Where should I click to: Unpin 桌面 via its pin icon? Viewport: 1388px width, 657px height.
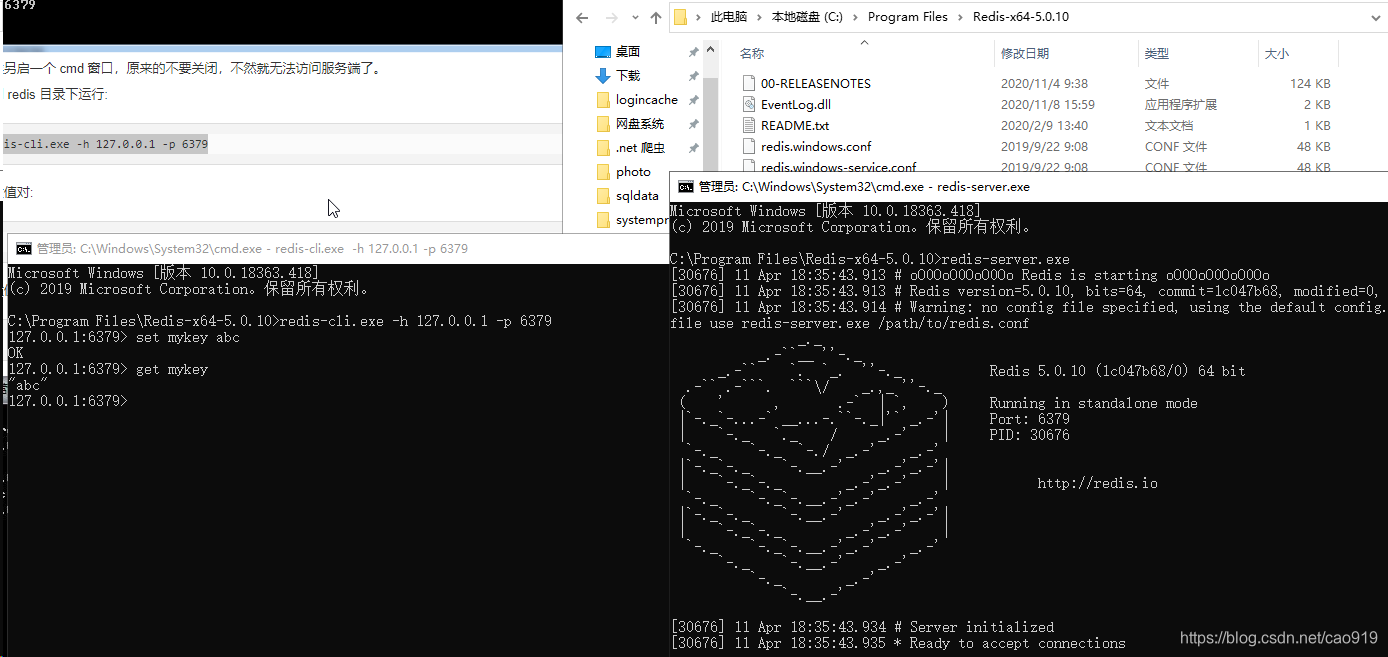click(693, 52)
